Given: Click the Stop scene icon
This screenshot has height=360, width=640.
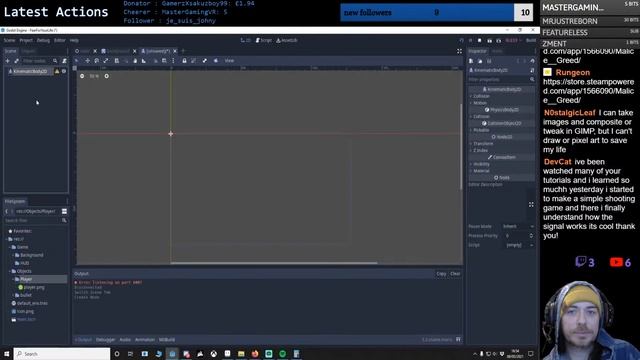Looking at the screenshot, I should coord(480,40).
